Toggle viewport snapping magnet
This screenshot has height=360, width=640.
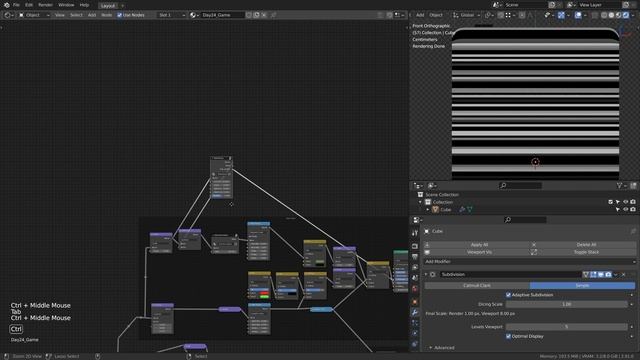500,15
